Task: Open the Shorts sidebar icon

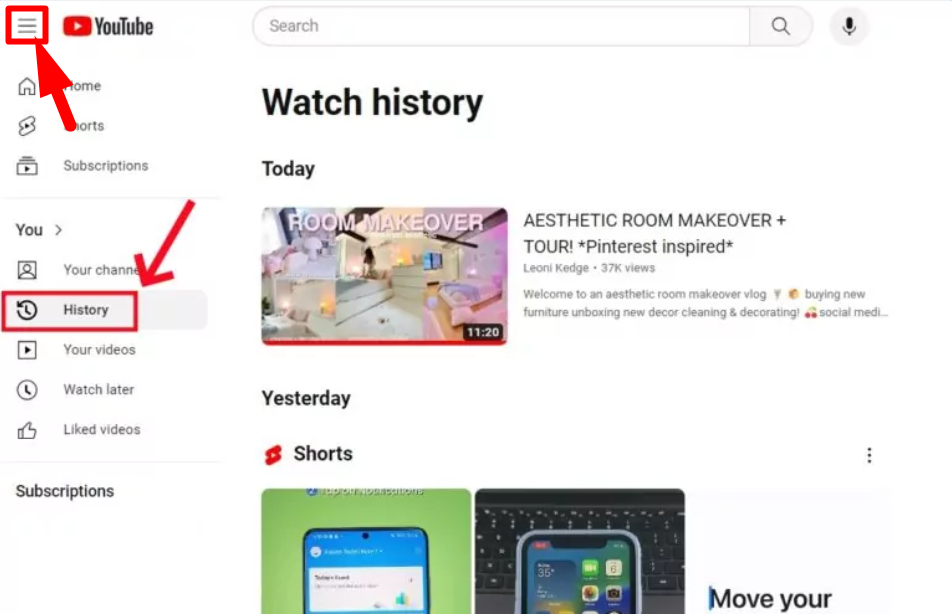Action: (x=27, y=126)
